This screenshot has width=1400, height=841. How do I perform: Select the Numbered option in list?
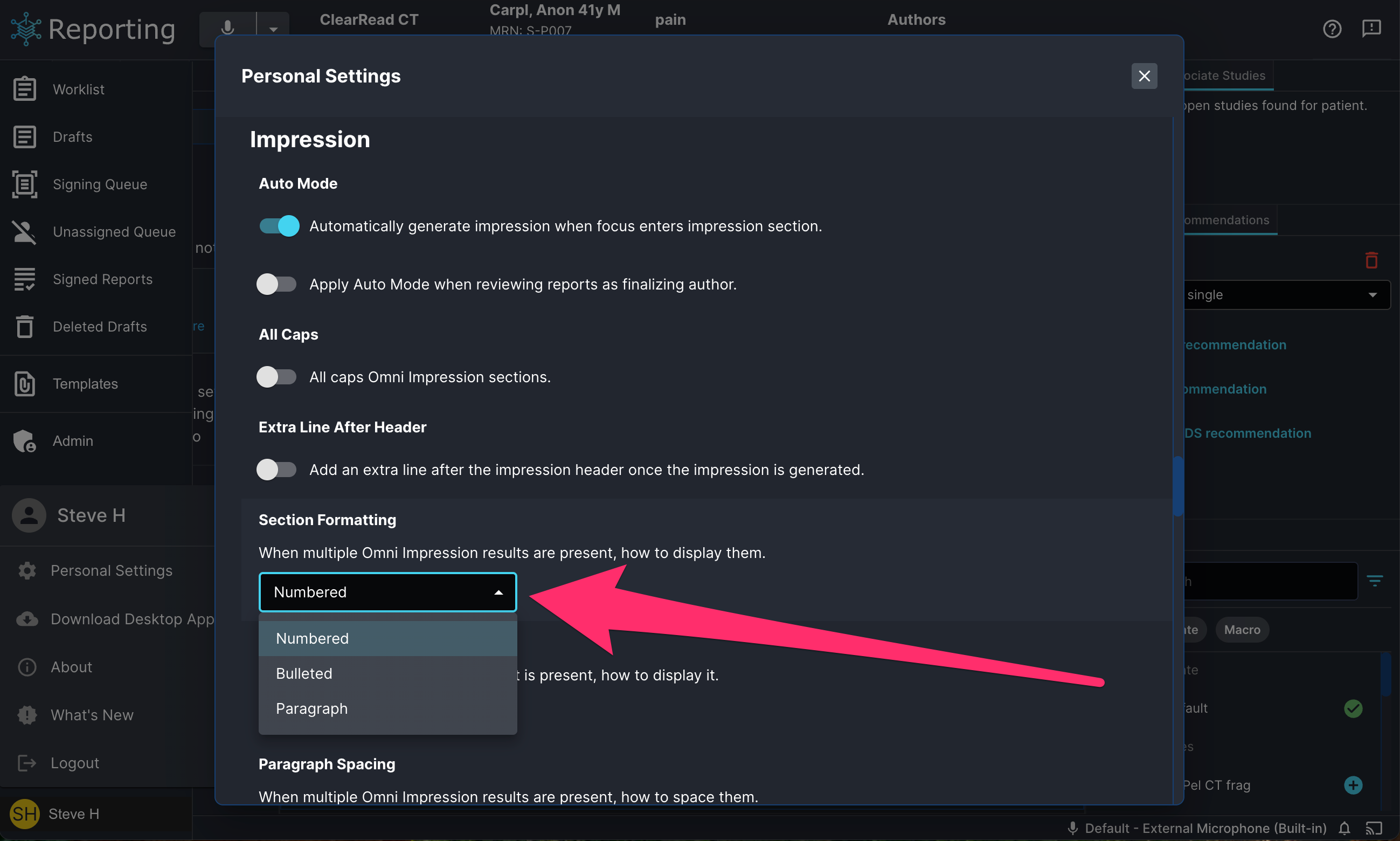[x=388, y=639]
